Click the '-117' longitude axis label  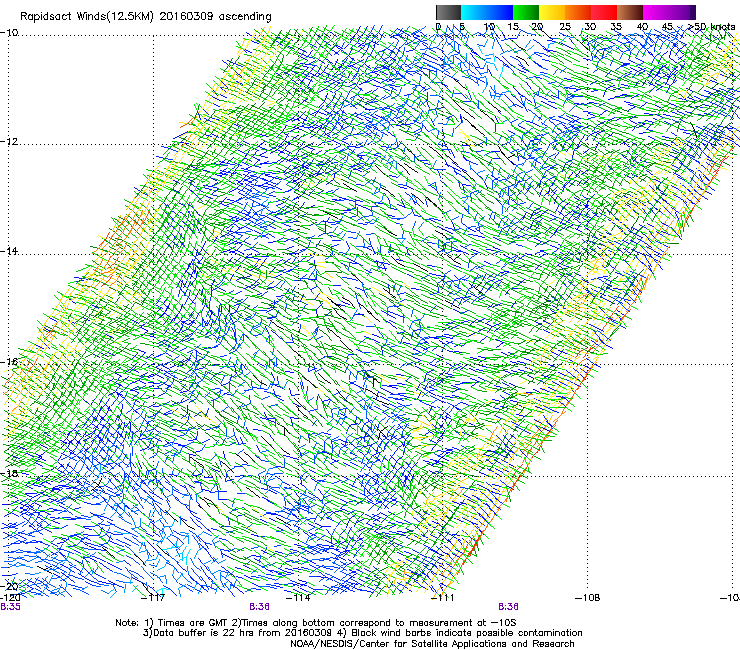(153, 598)
